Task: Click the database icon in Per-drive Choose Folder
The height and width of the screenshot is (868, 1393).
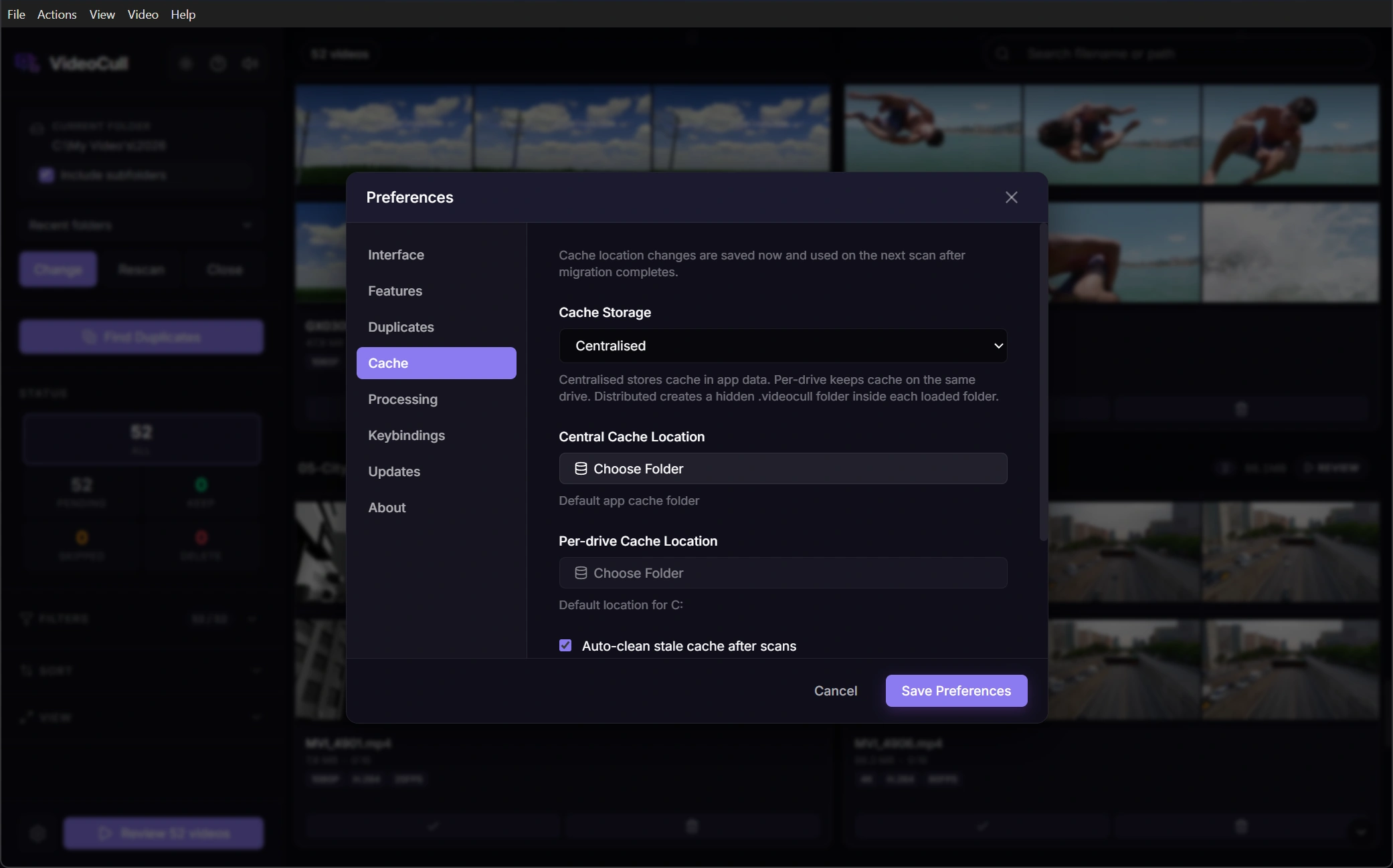Action: [x=581, y=573]
